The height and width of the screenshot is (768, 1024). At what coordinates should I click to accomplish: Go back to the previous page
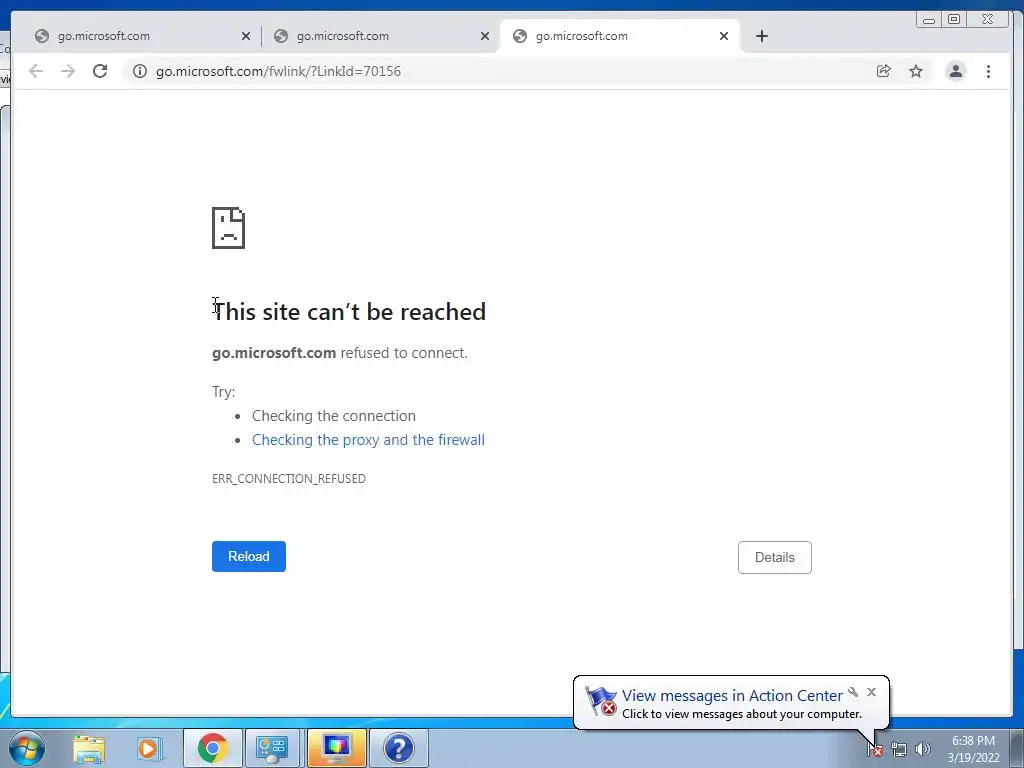click(36, 71)
